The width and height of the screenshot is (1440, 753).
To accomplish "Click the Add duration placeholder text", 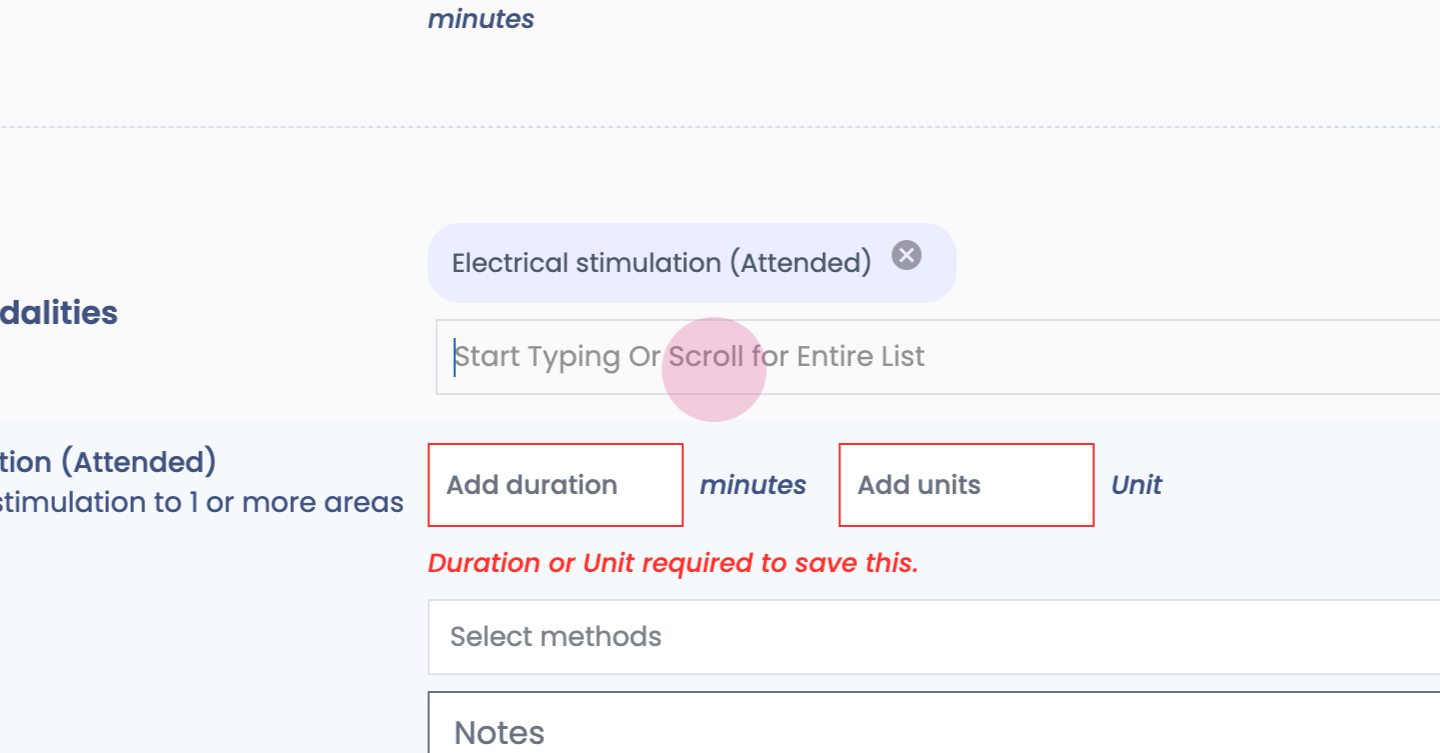I will (x=531, y=485).
